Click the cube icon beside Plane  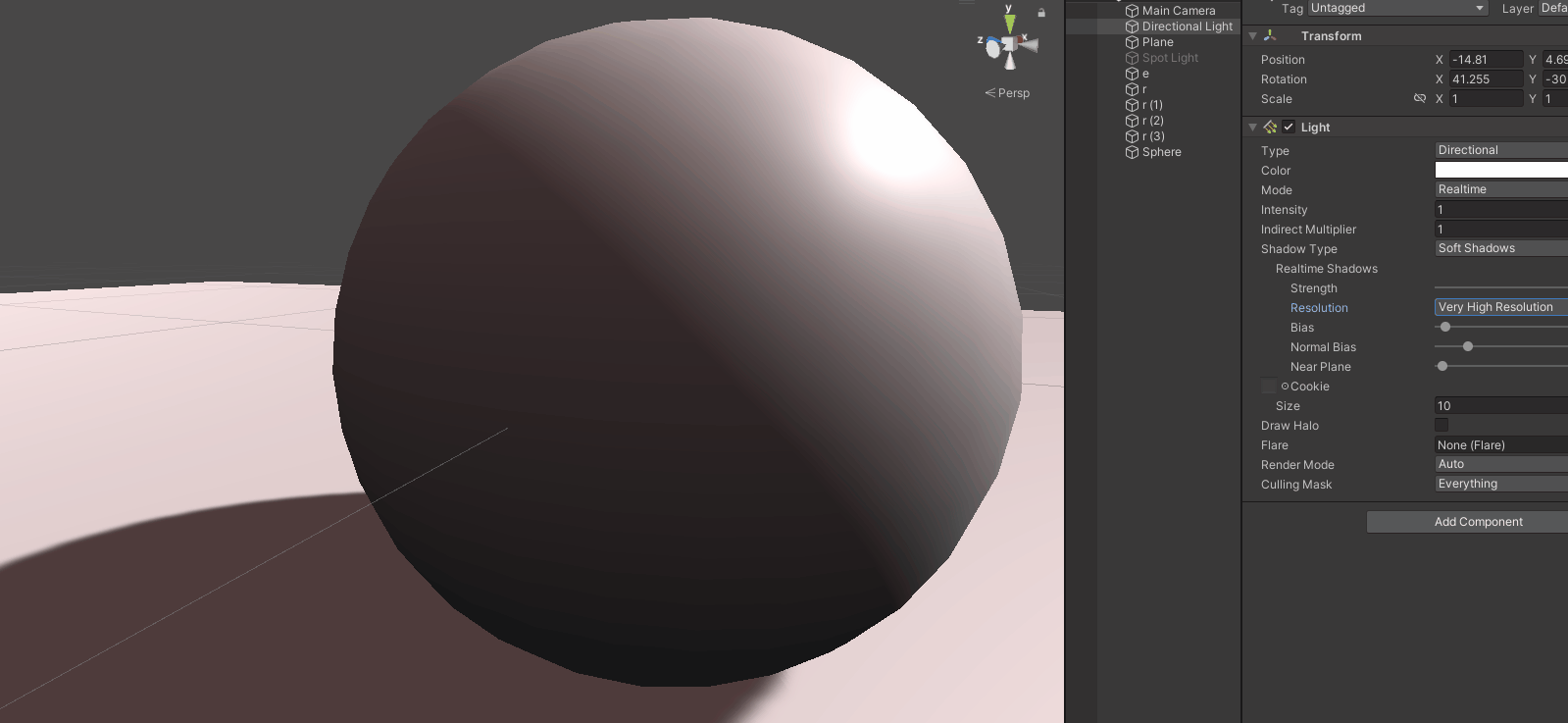[x=1132, y=42]
